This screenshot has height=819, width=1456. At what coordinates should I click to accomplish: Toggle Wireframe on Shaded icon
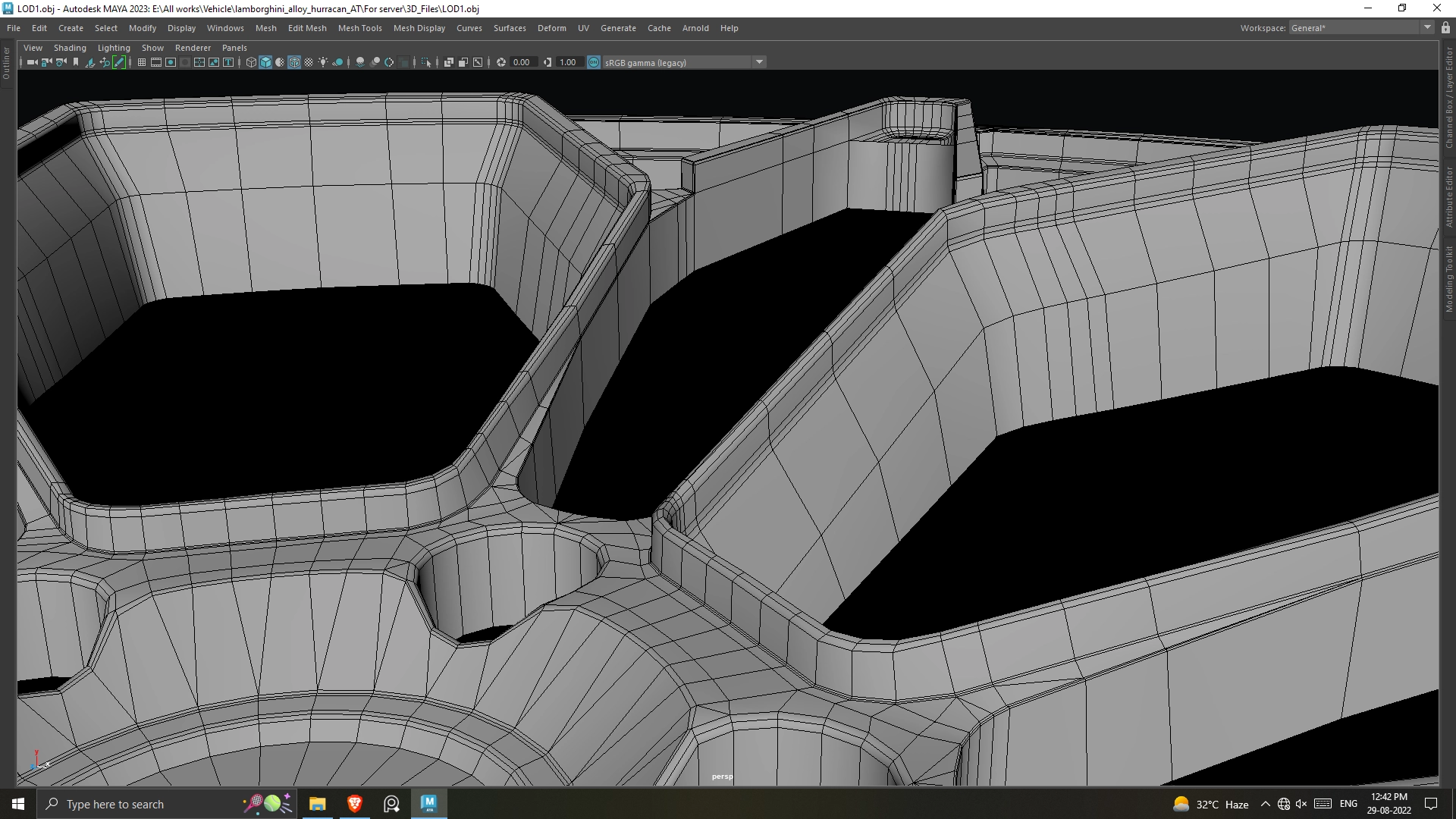click(x=294, y=62)
